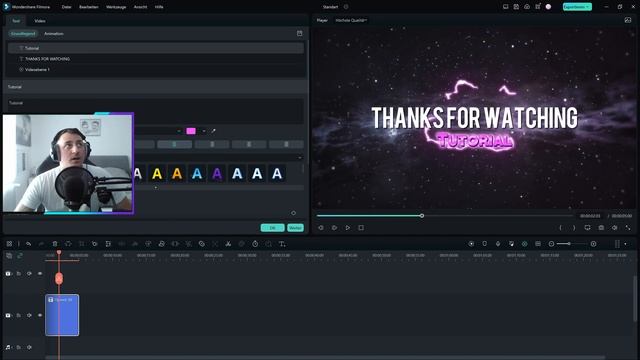
Task: Toggle visibility eye of second video track
Action: tap(40, 315)
